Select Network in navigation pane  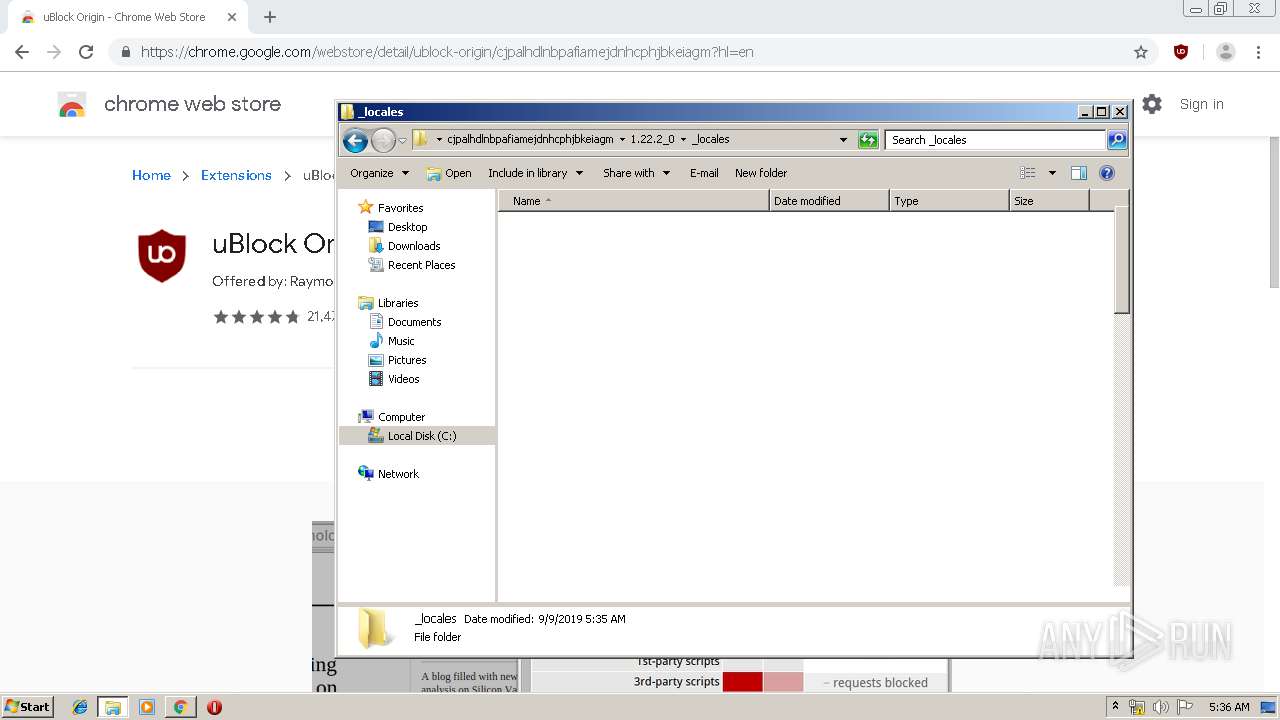click(388, 474)
